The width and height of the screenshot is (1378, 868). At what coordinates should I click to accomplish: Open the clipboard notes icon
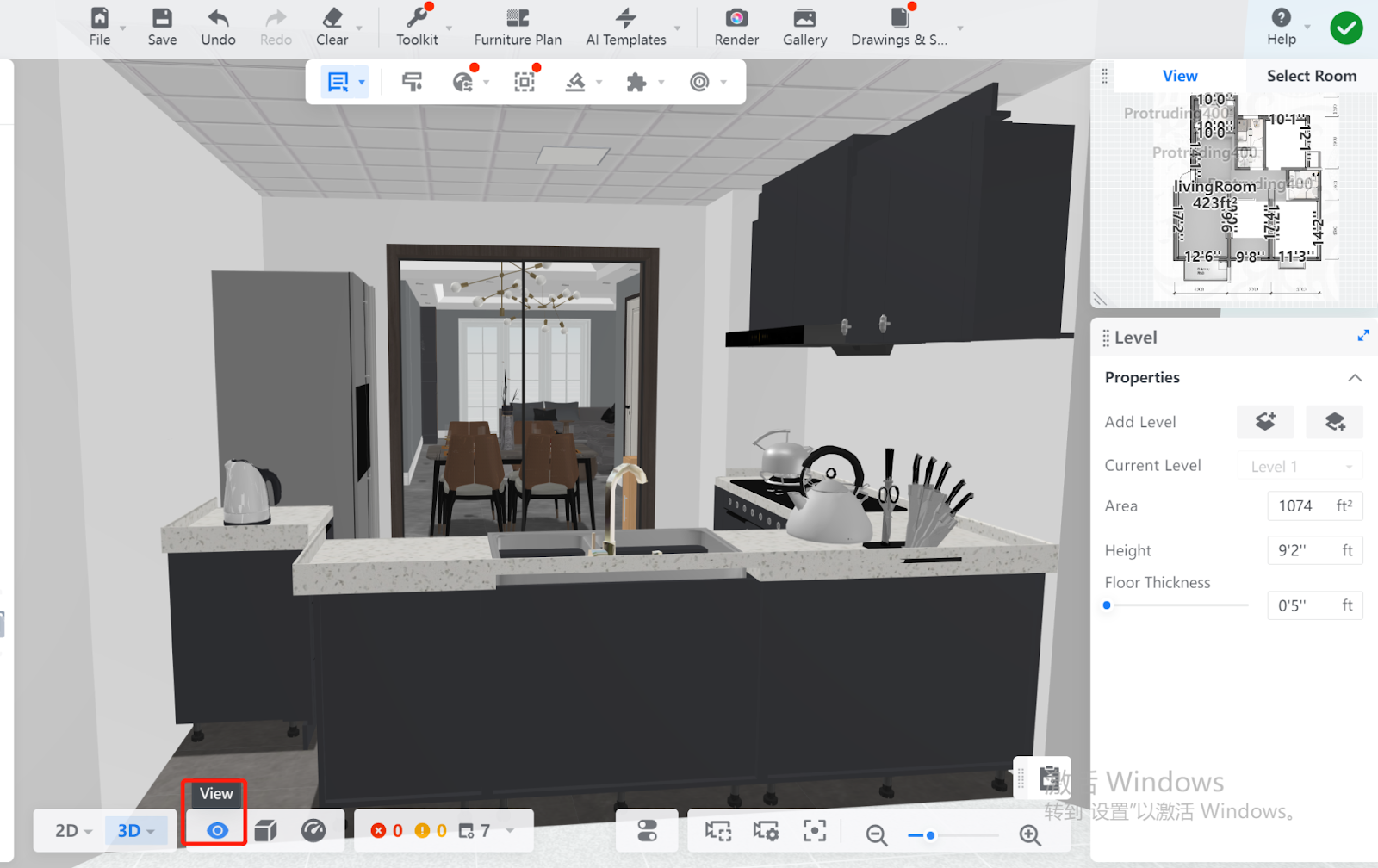point(1049,778)
